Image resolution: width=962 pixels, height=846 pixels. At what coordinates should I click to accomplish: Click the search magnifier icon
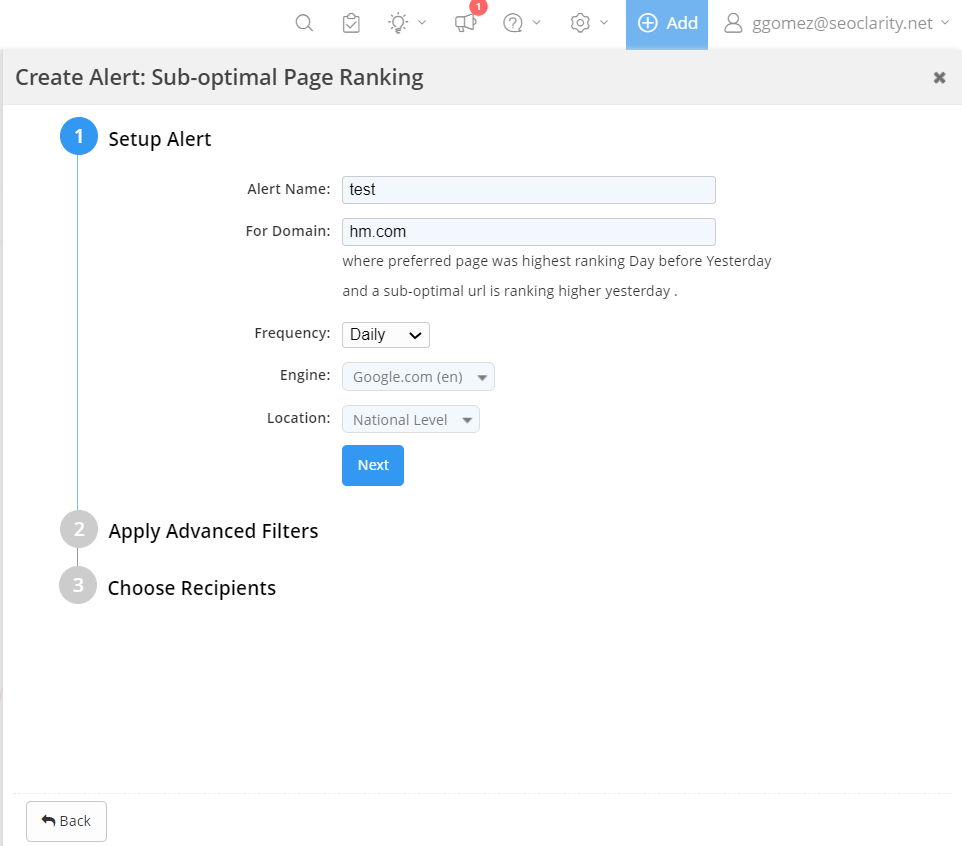(305, 23)
